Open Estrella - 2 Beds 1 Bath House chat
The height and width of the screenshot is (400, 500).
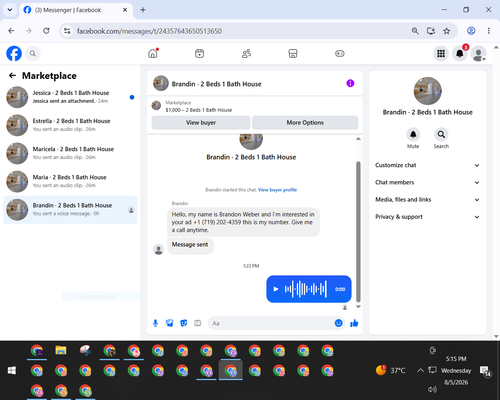[70, 125]
